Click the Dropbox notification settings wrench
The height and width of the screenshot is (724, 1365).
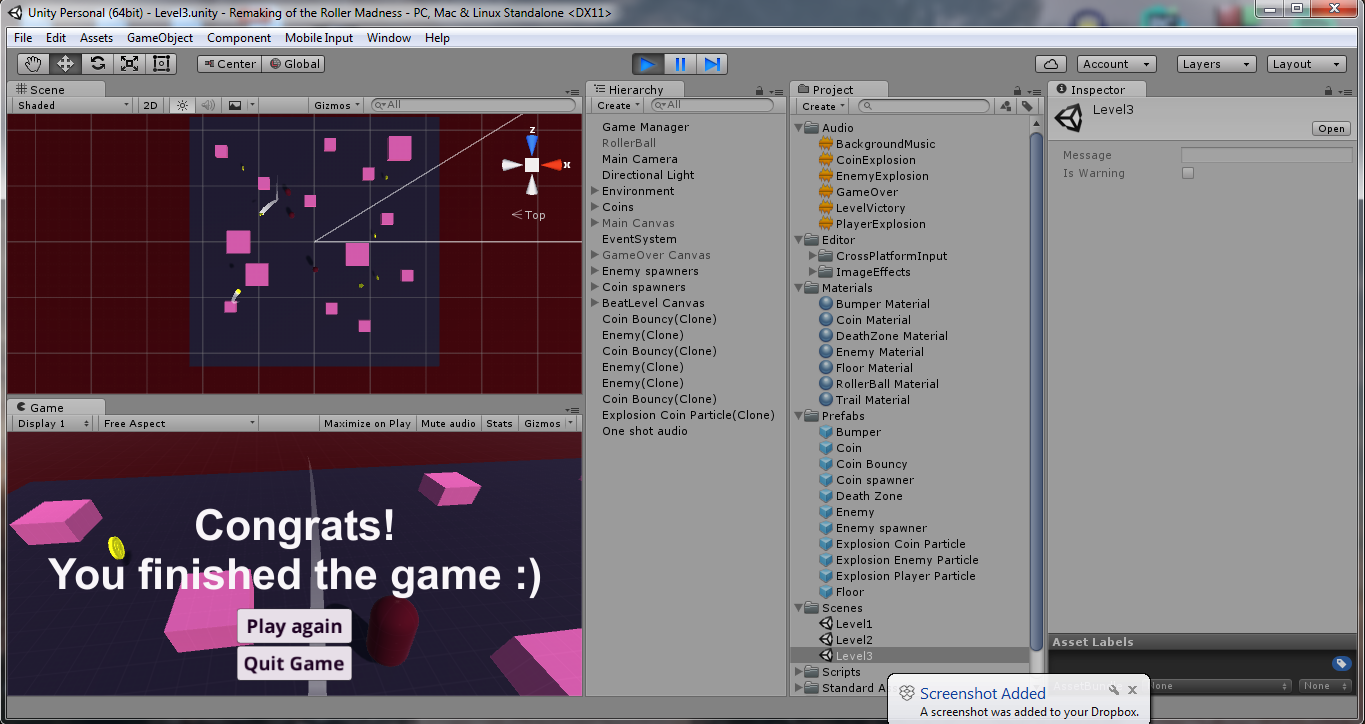tap(1114, 690)
